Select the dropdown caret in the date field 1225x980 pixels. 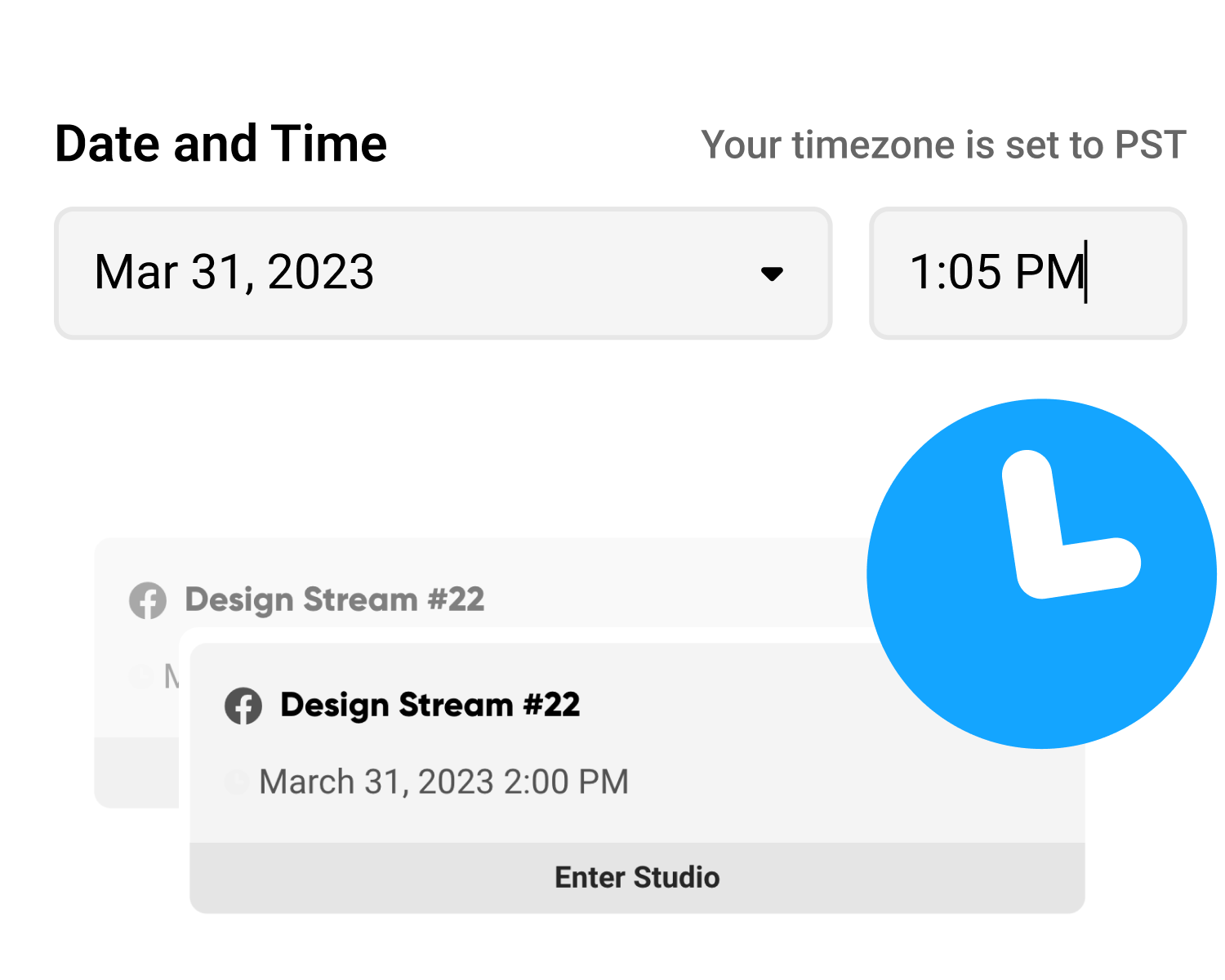[773, 274]
